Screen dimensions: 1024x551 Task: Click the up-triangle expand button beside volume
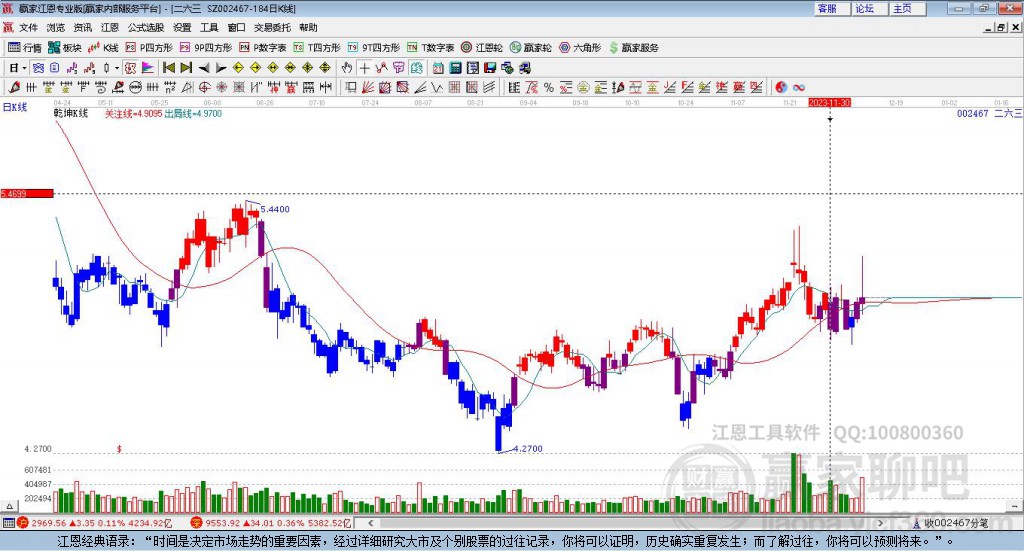click(9, 506)
